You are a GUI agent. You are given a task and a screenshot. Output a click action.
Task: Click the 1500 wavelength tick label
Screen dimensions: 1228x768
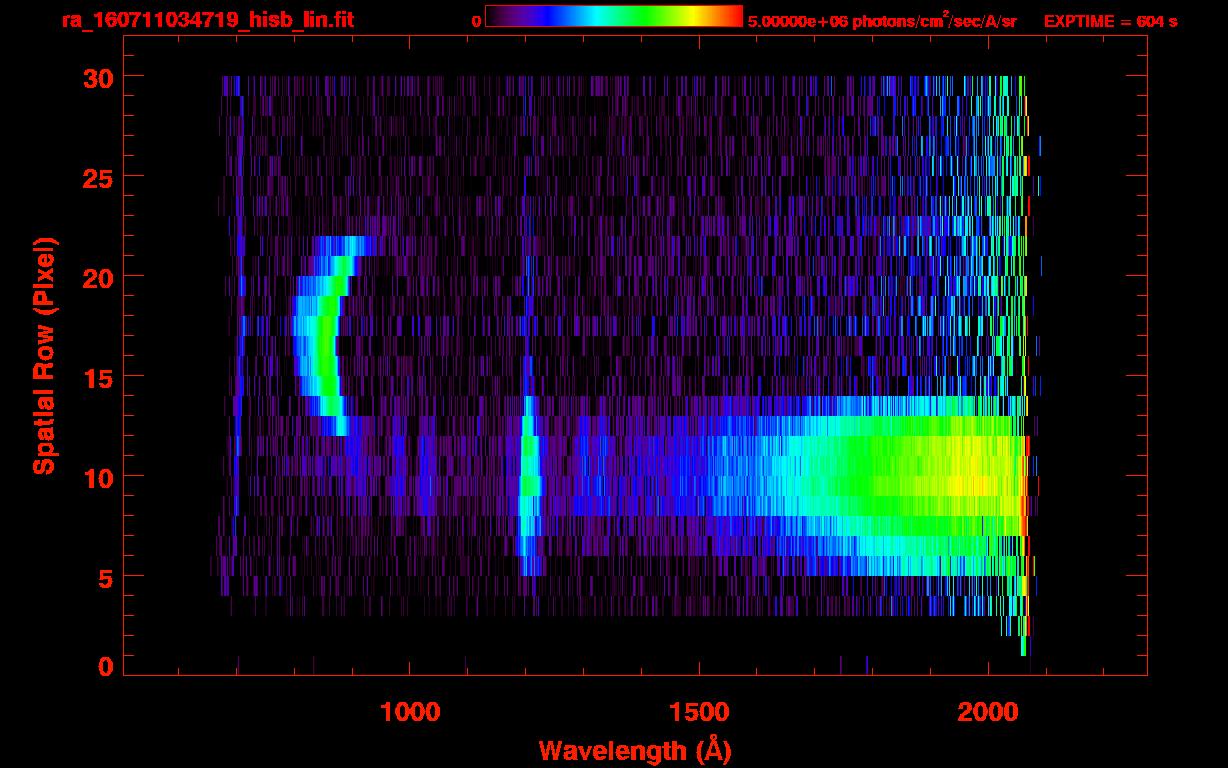698,712
